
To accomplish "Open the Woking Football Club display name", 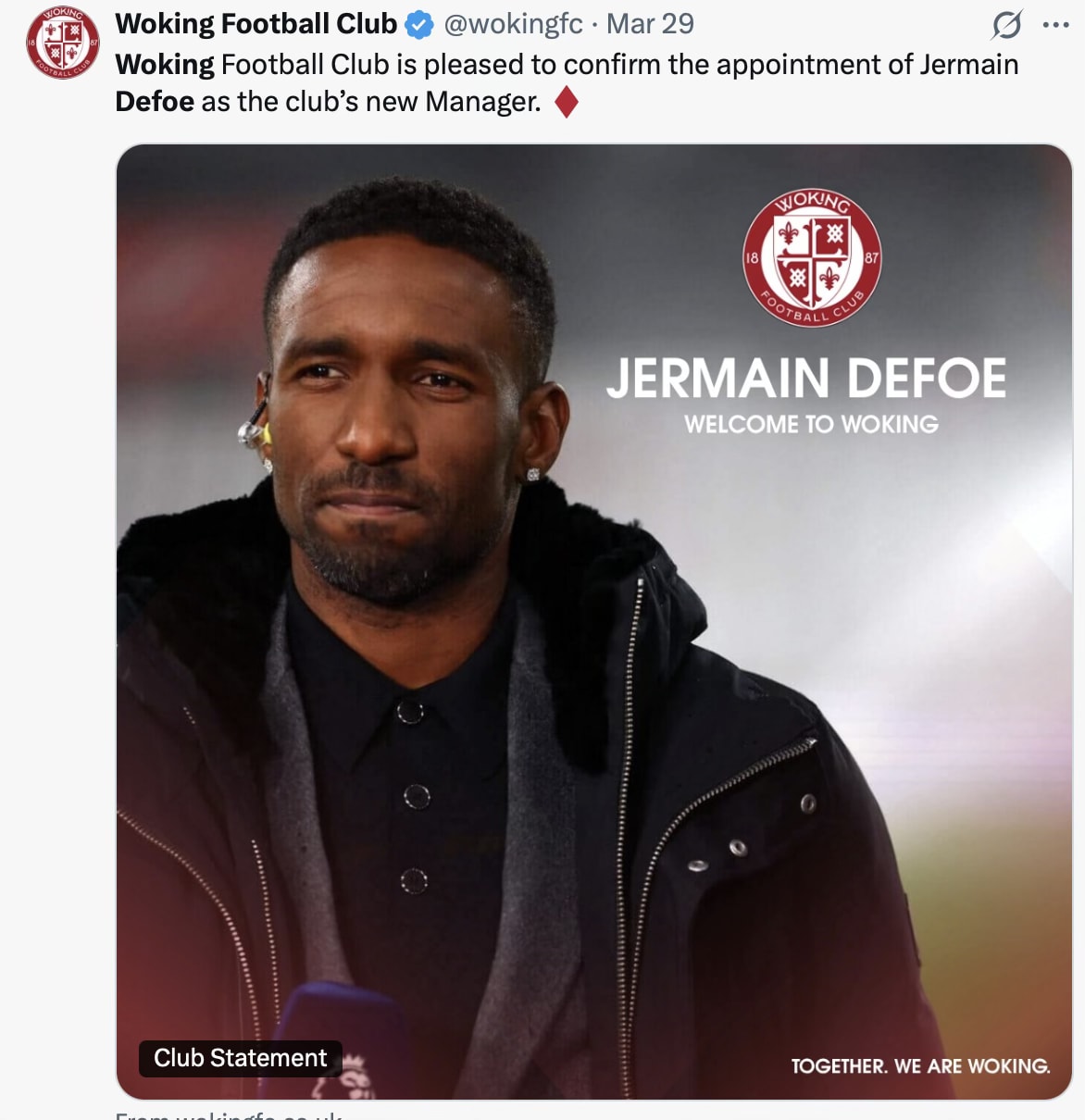I will [256, 24].
